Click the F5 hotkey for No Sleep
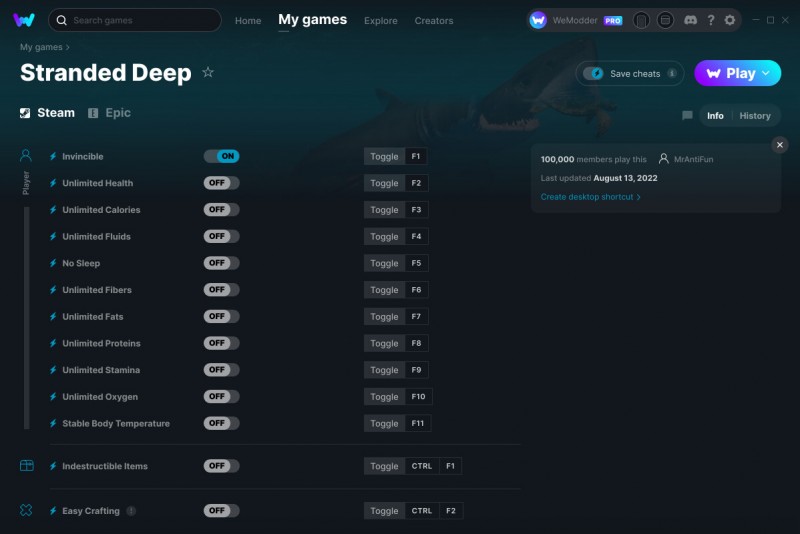800x534 pixels. (x=416, y=263)
